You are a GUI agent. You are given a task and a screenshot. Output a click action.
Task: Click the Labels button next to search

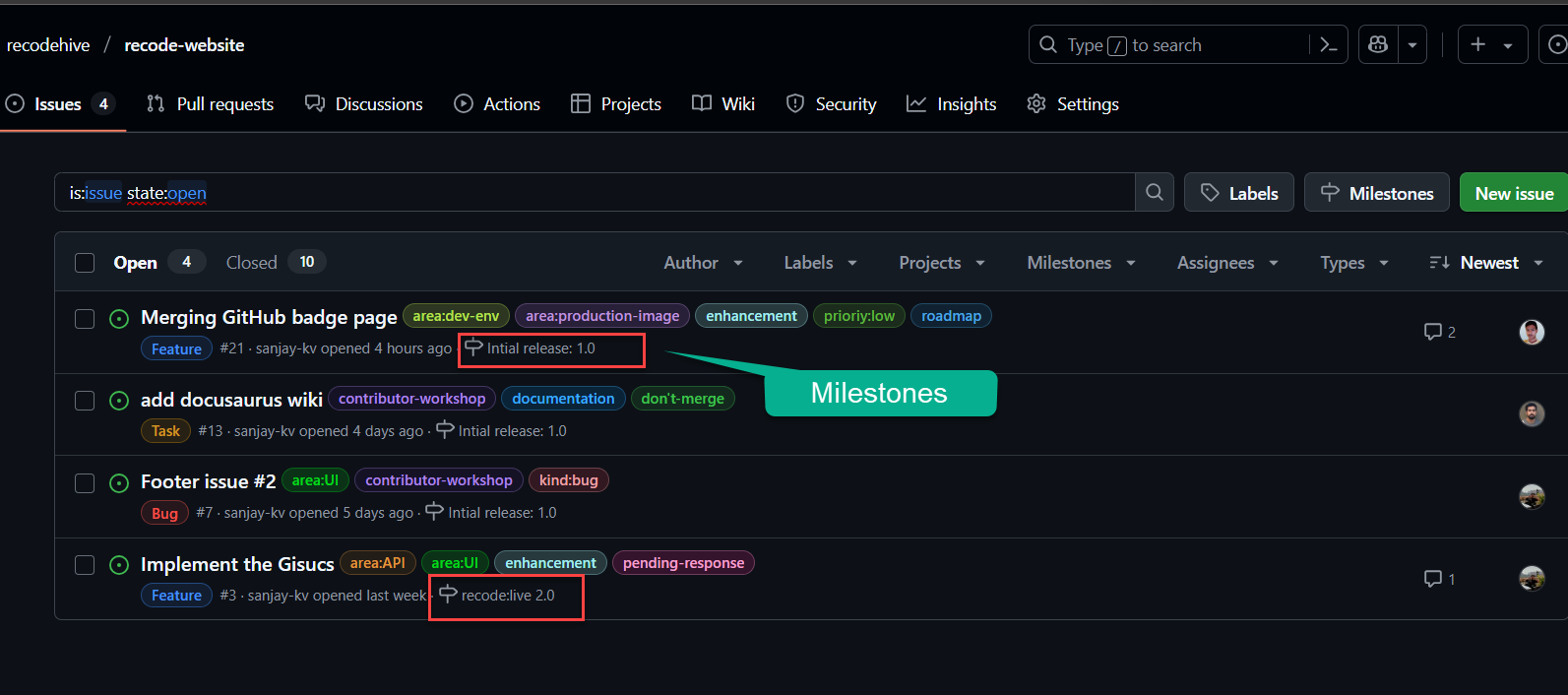1239,193
